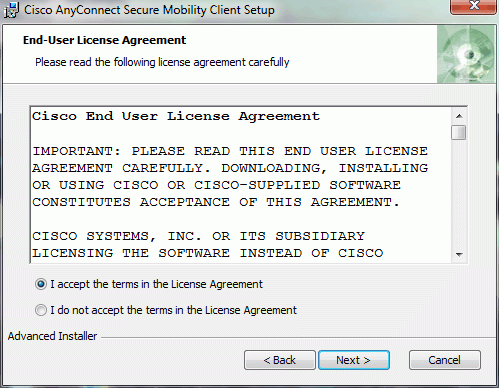Click the 'Cisco End User License Agreement' heading
The height and width of the screenshot is (388, 499).
pos(176,116)
